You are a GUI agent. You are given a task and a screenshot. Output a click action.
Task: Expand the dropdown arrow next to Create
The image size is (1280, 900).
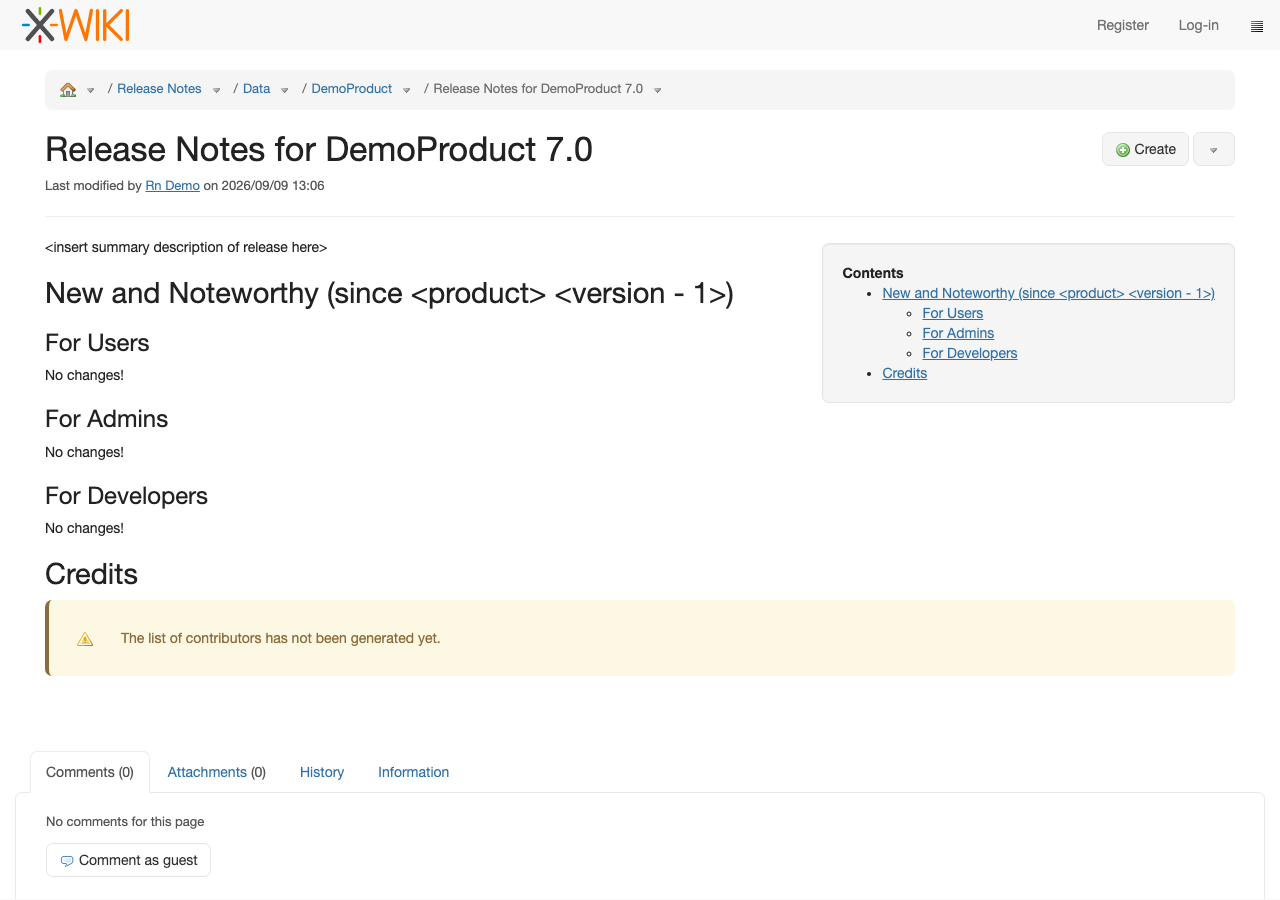[1214, 149]
